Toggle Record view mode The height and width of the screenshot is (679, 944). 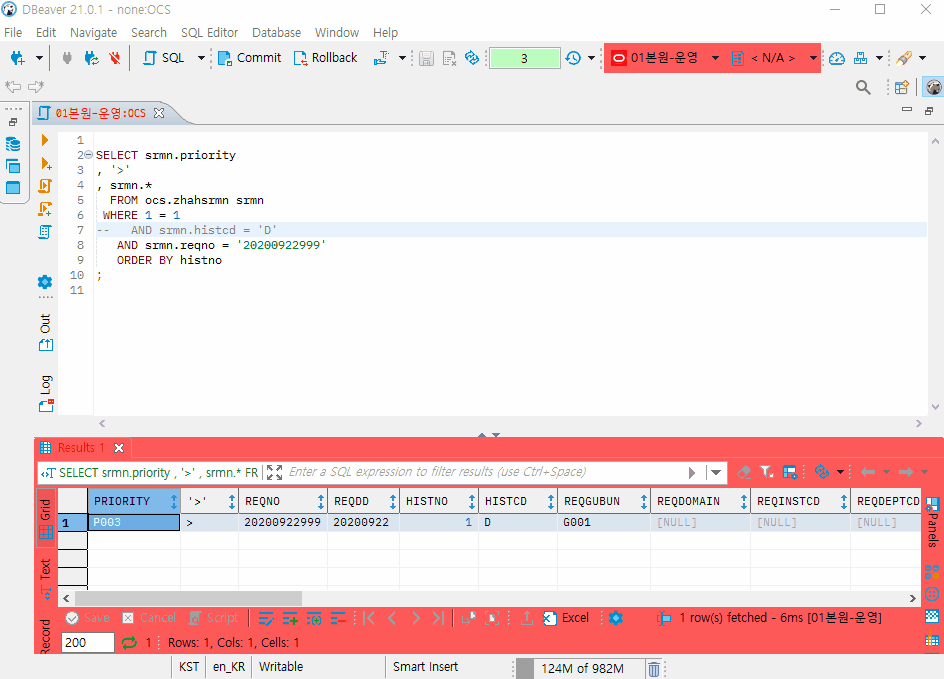click(46, 635)
